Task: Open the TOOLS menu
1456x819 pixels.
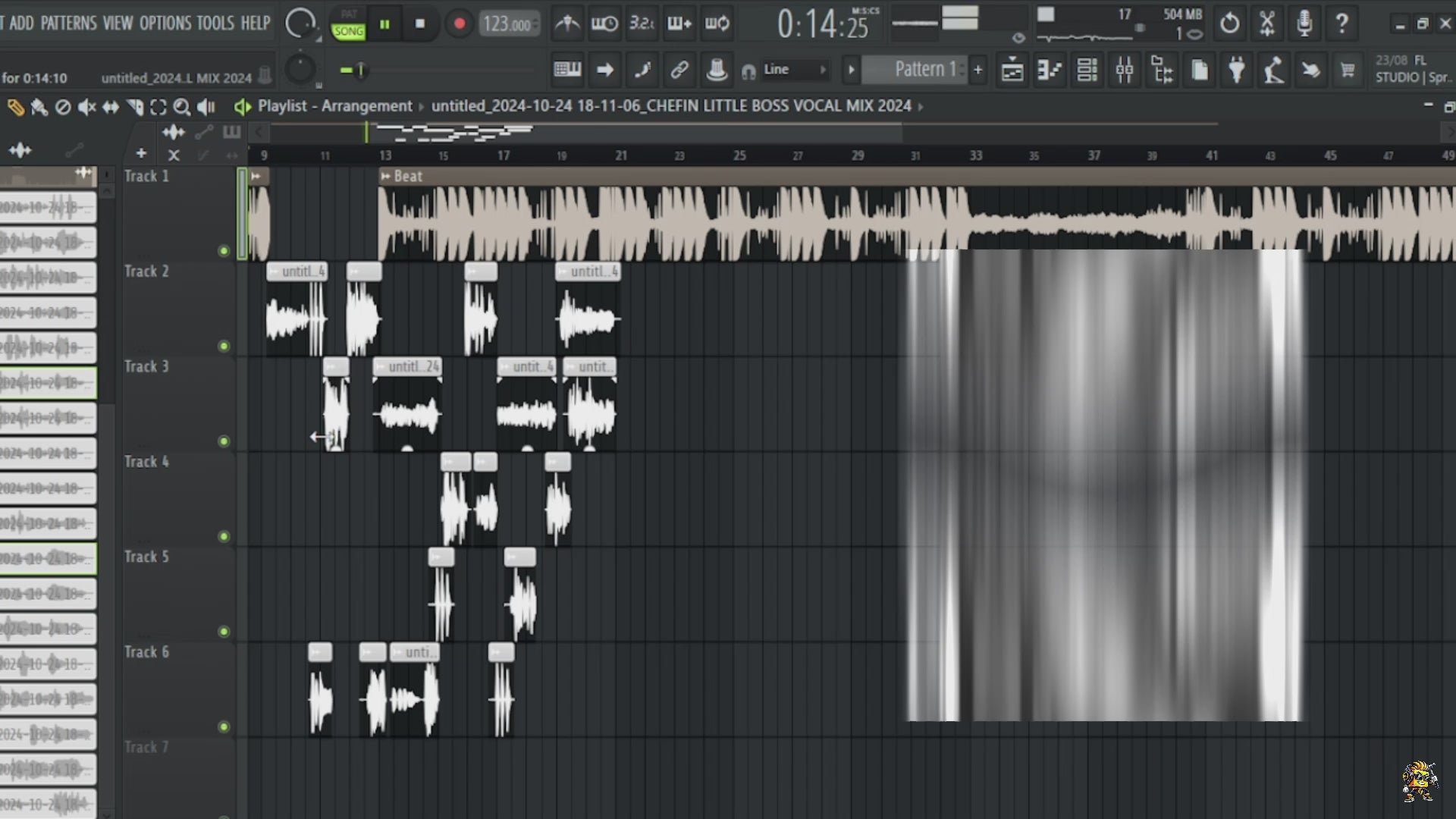Action: coord(215,24)
